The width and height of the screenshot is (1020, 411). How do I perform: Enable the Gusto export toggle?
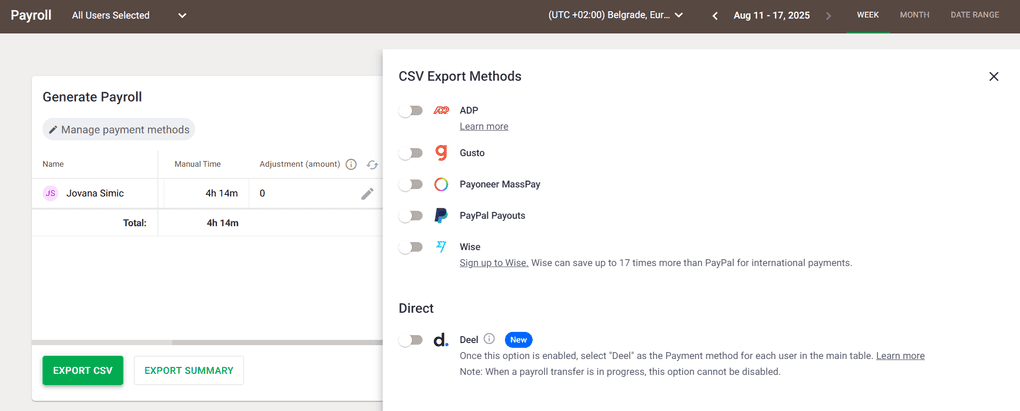click(x=410, y=153)
